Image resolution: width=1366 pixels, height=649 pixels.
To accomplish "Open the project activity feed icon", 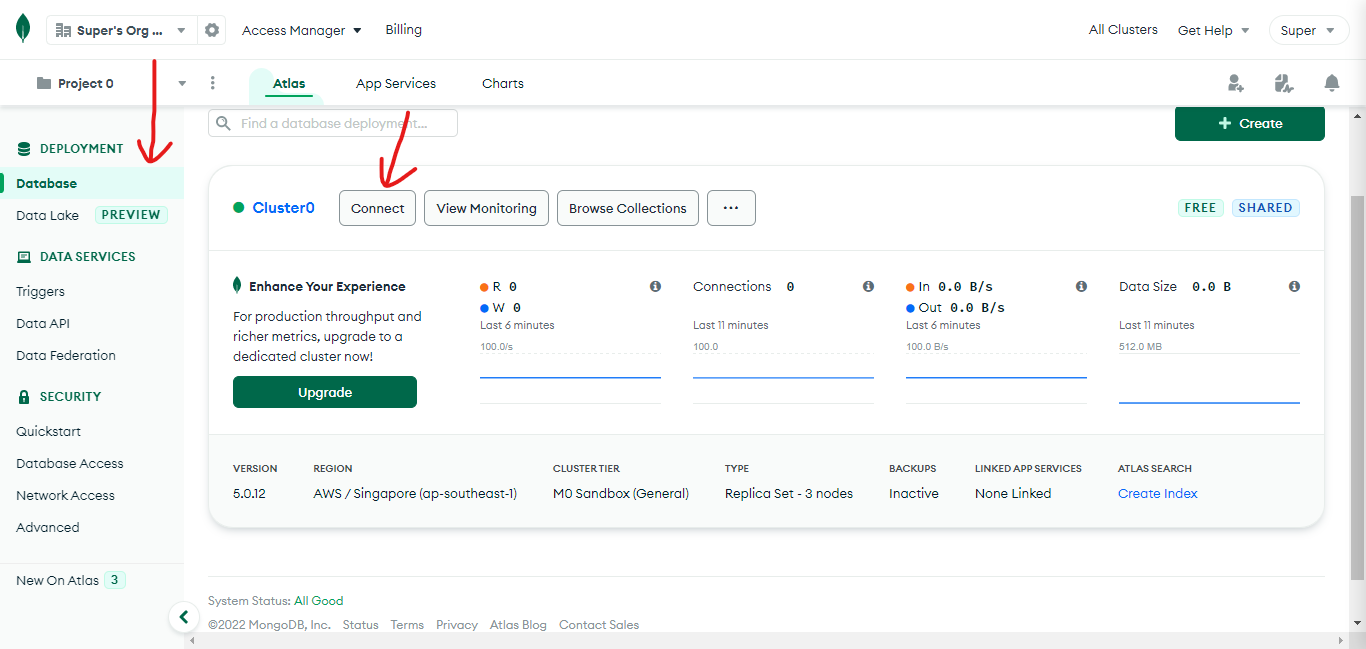I will click(x=1284, y=83).
